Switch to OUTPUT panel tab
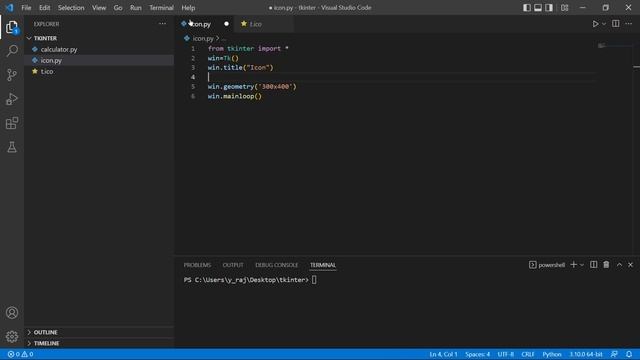 point(233,265)
